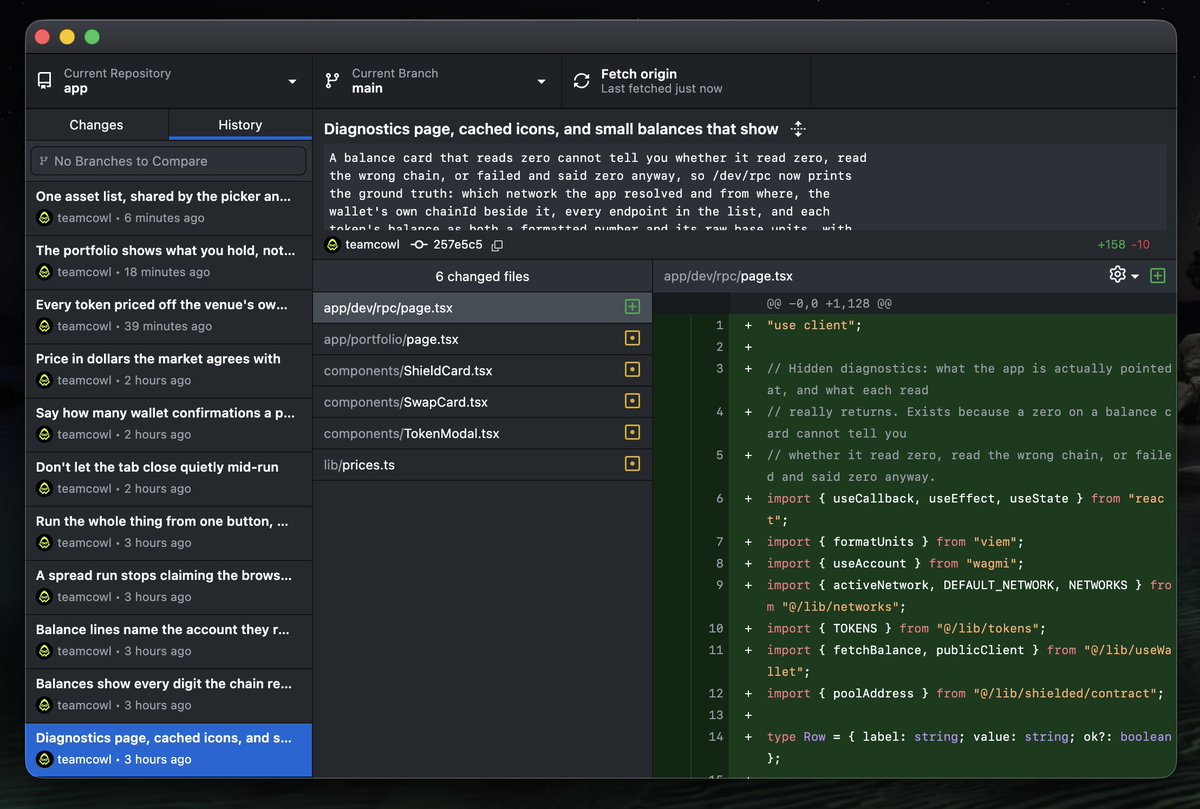Click the added-file icon next to app/dev/rpc/page.tsx

coord(632,307)
